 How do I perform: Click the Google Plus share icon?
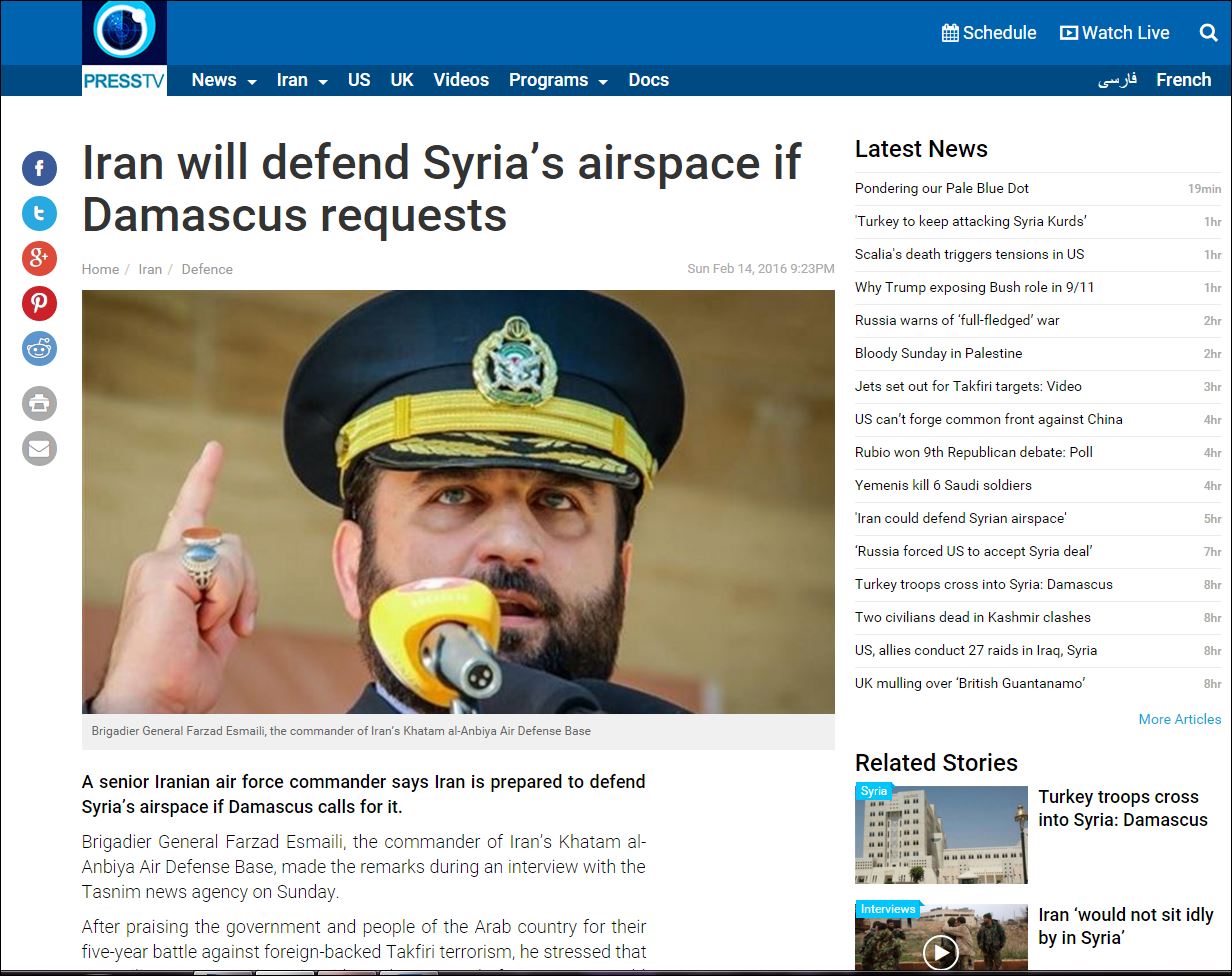click(40, 258)
